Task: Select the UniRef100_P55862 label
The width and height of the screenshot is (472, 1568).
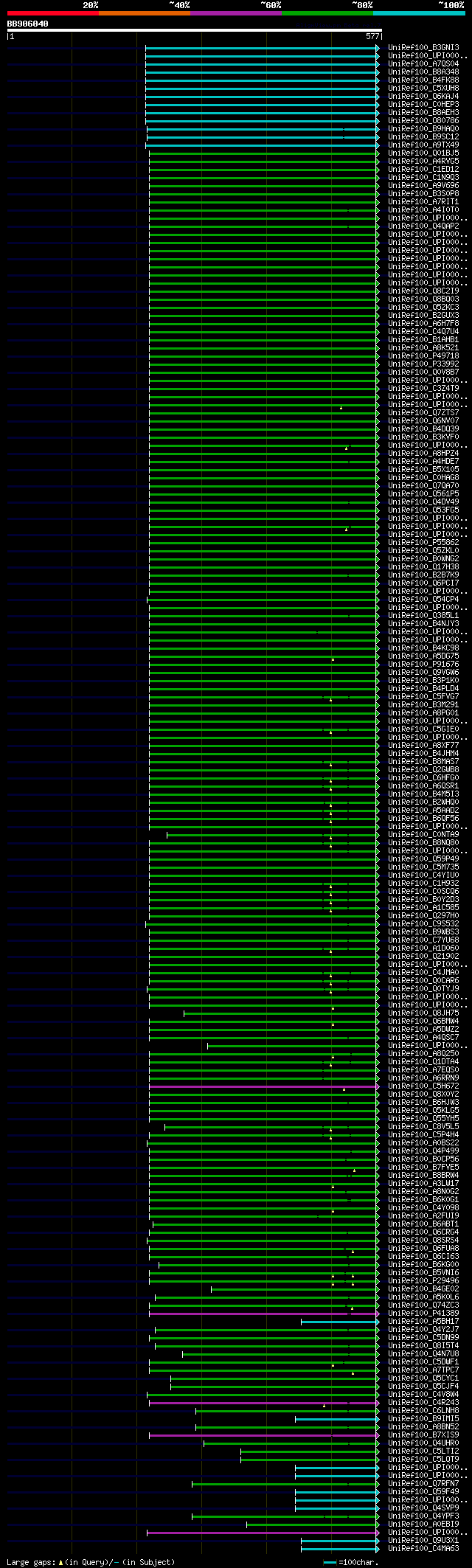Action: [423, 542]
